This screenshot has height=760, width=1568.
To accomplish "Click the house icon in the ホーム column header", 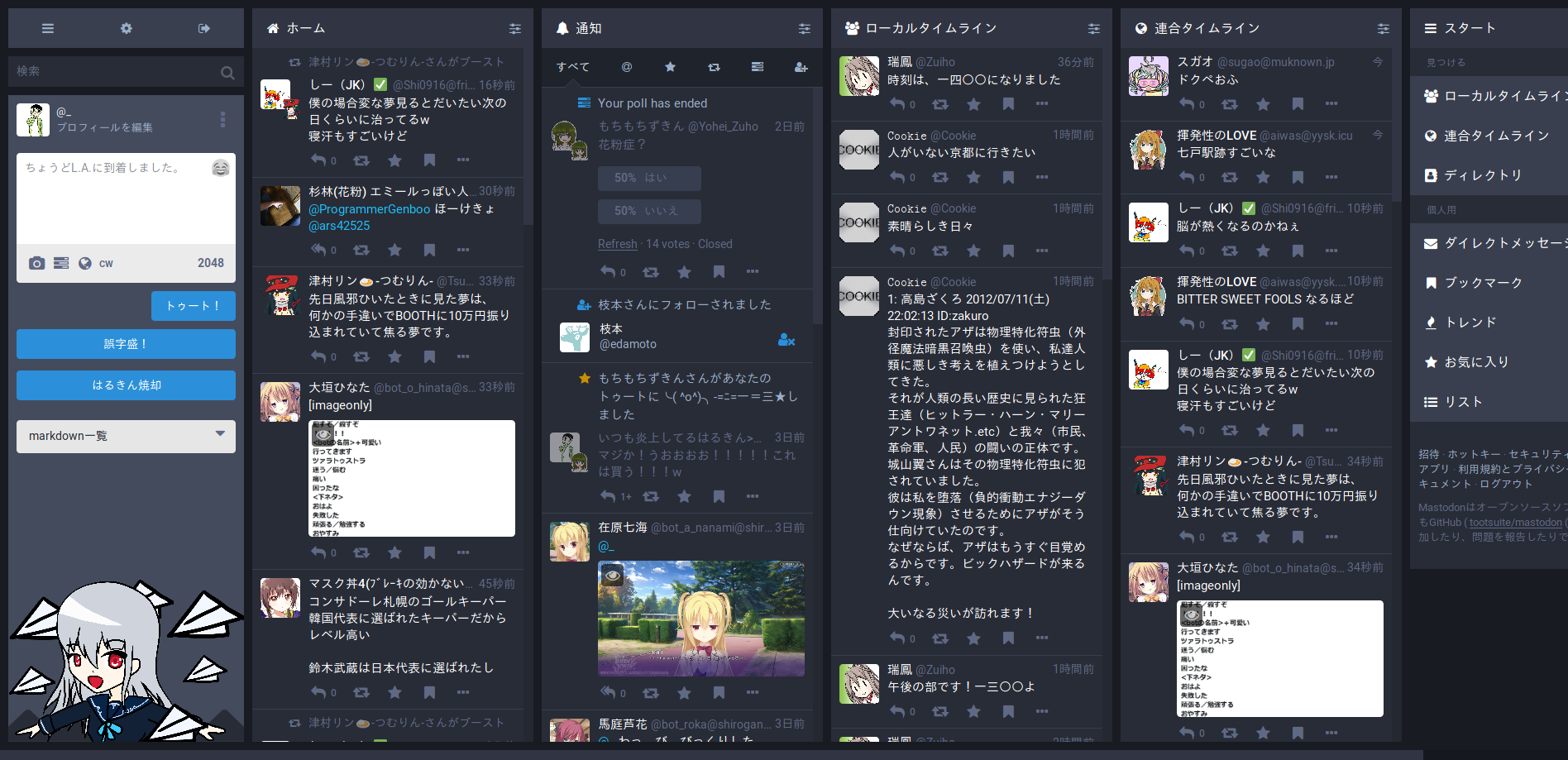I will click(273, 28).
